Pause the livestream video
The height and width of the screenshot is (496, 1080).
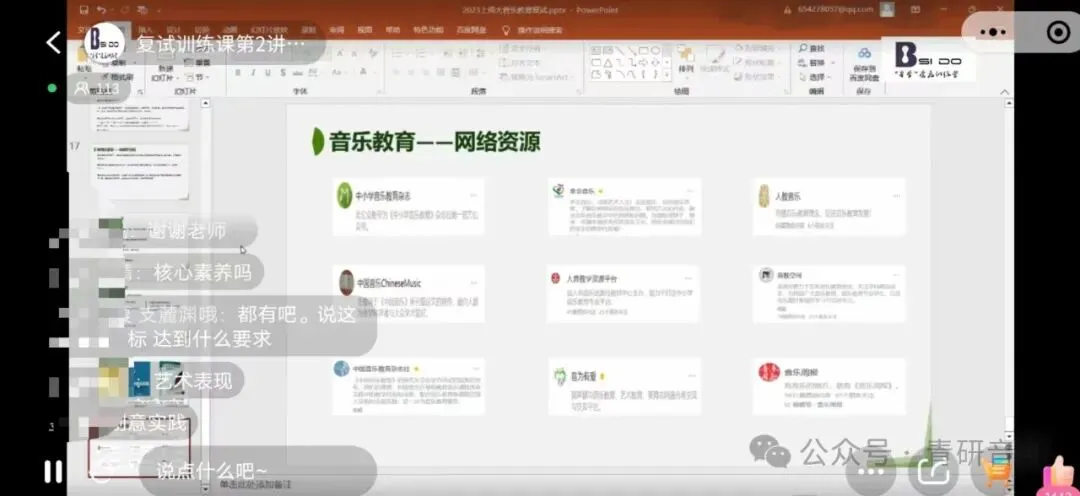pyautogui.click(x=53, y=472)
